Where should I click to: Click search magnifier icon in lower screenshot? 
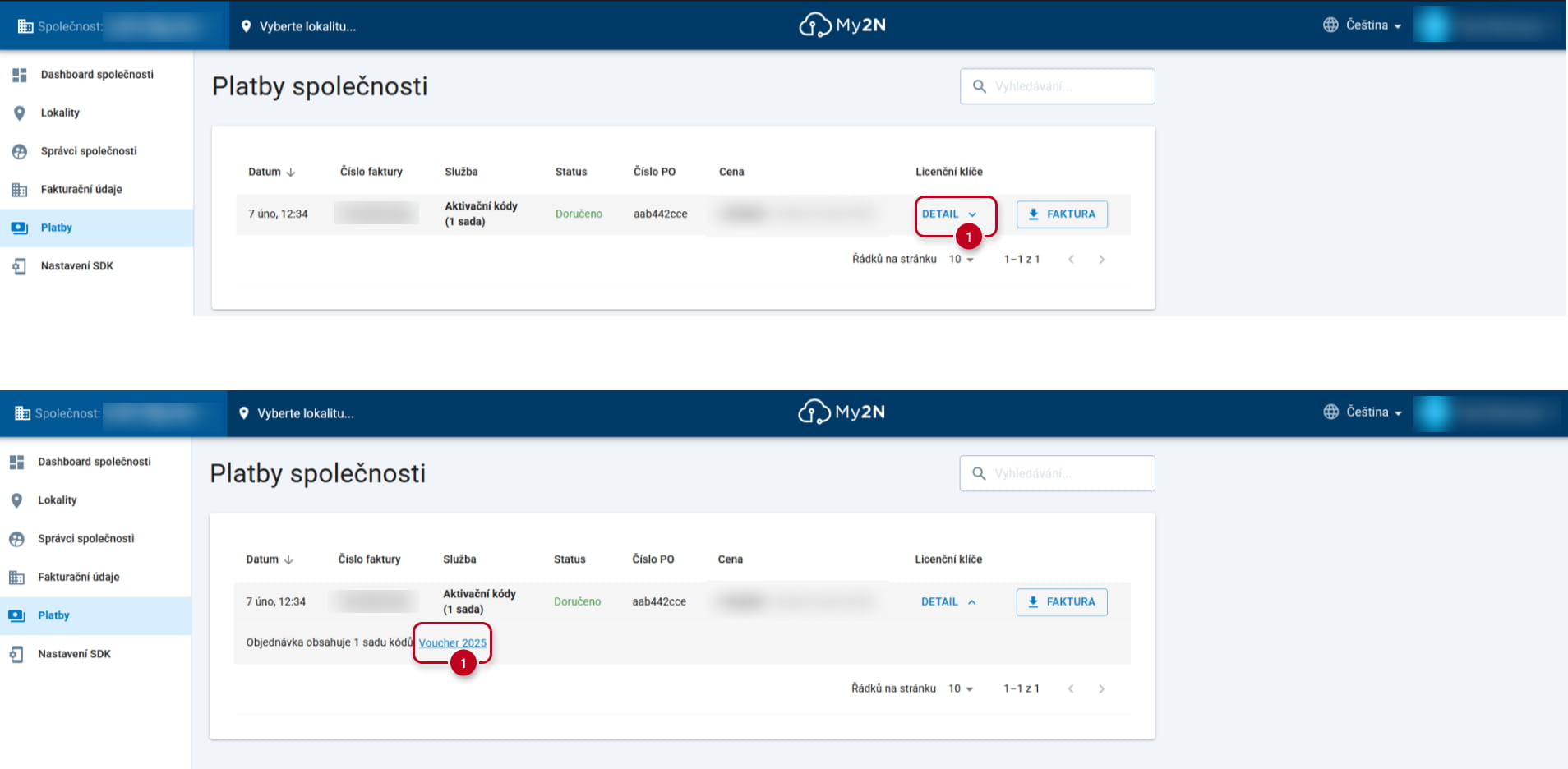pyautogui.click(x=979, y=474)
